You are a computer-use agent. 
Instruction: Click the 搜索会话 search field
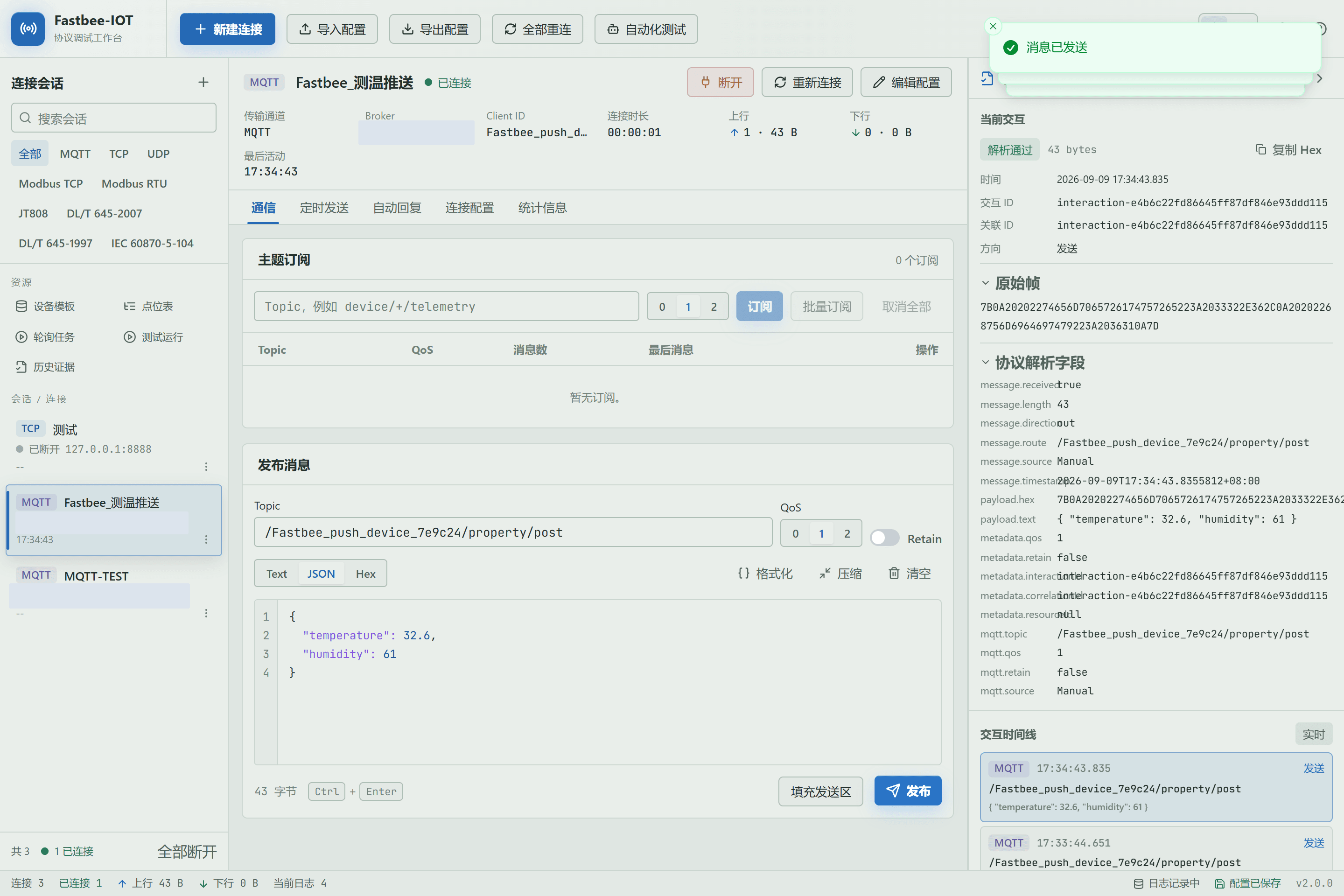(x=114, y=118)
